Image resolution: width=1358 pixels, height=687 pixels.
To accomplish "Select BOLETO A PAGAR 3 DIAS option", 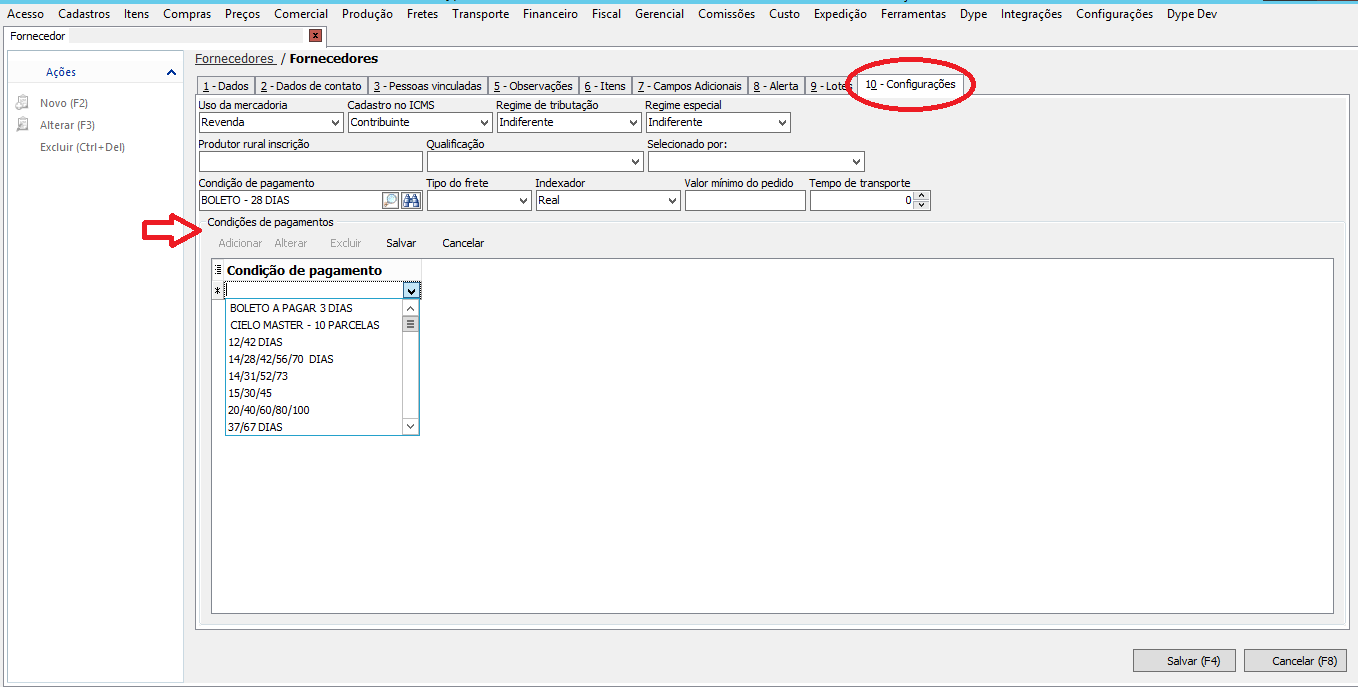I will click(x=314, y=308).
